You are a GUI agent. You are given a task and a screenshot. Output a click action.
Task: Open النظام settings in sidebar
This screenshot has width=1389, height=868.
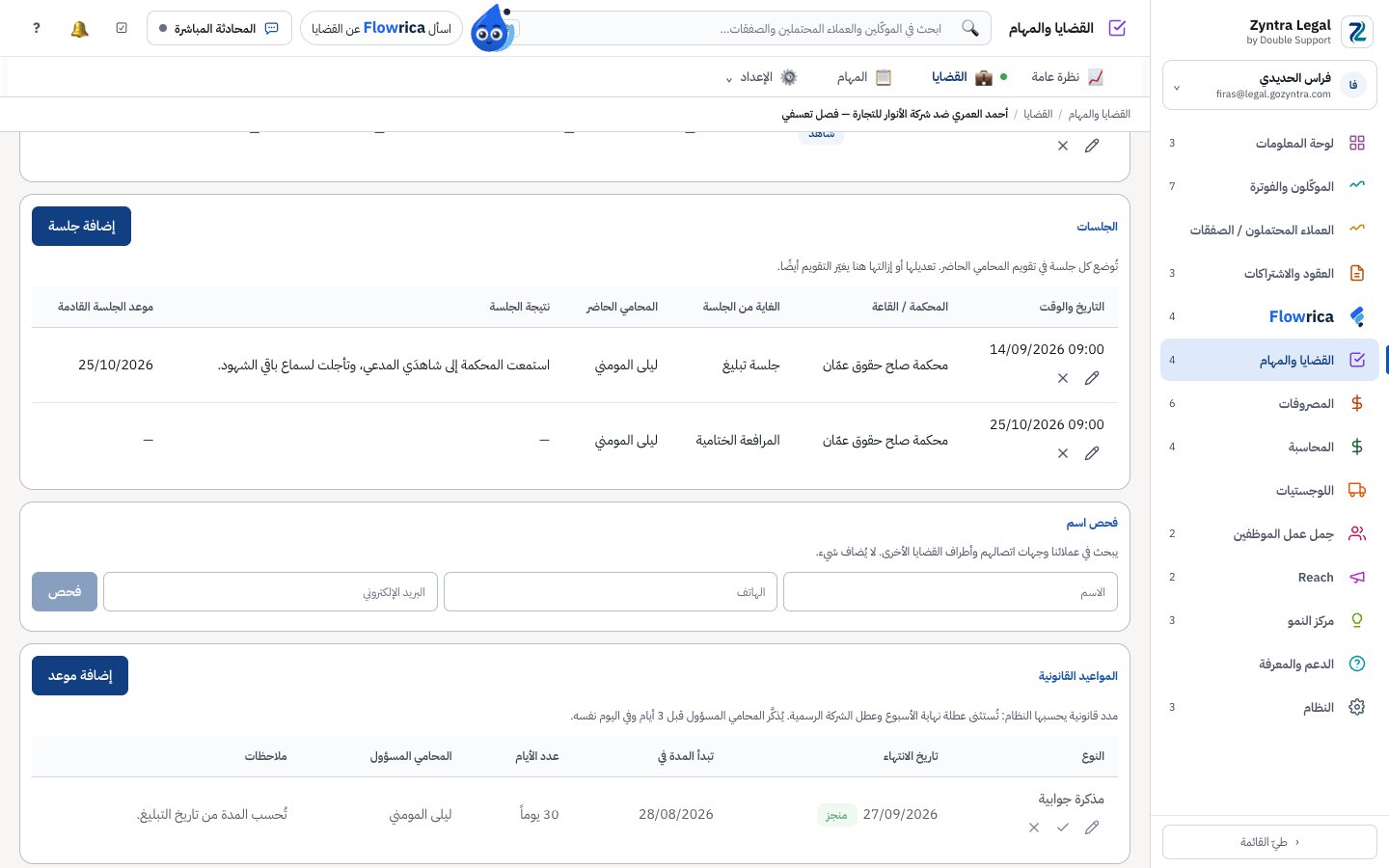click(1268, 707)
